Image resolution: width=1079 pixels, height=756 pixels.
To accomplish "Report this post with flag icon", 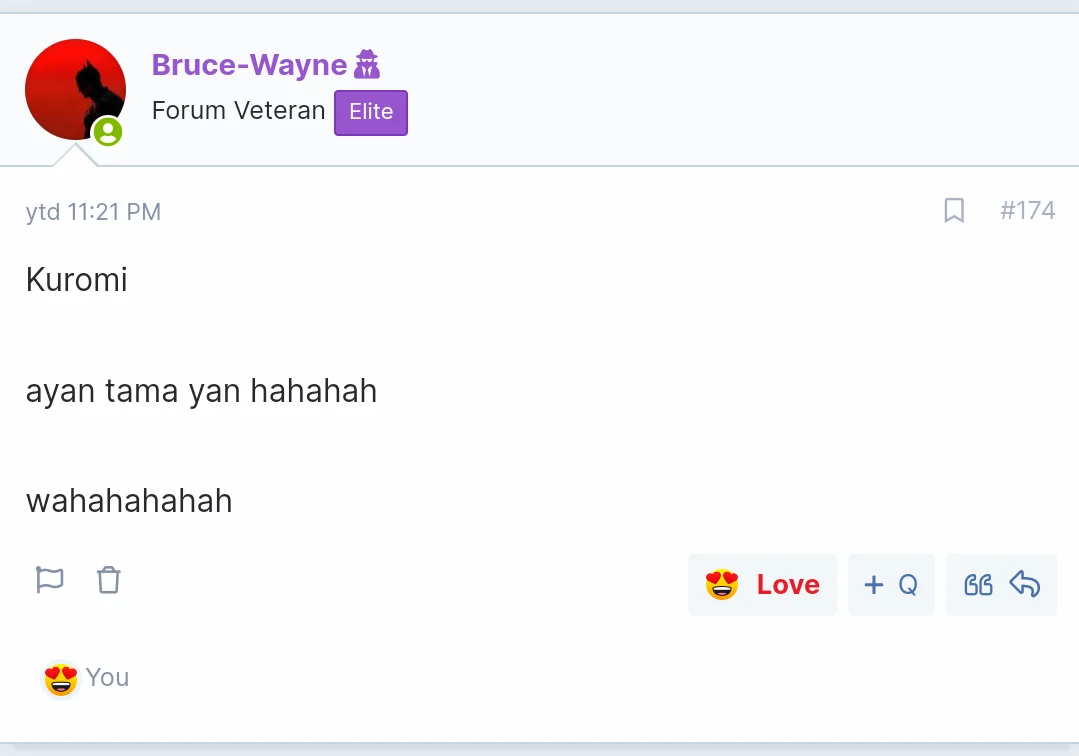I will pyautogui.click(x=50, y=580).
